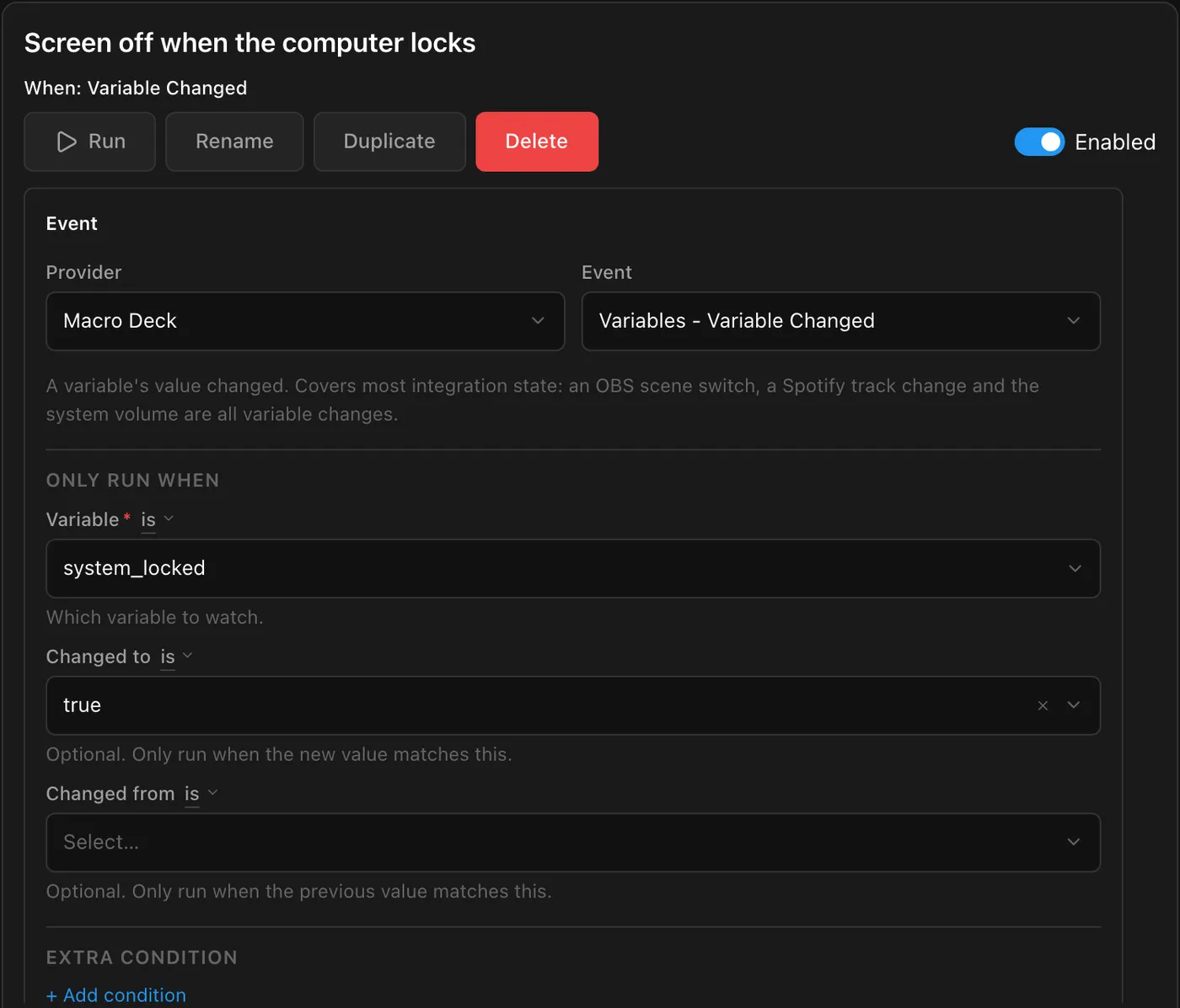Open the system_locked variable dropdown
Viewport: 1180px width, 1008px height.
[573, 569]
